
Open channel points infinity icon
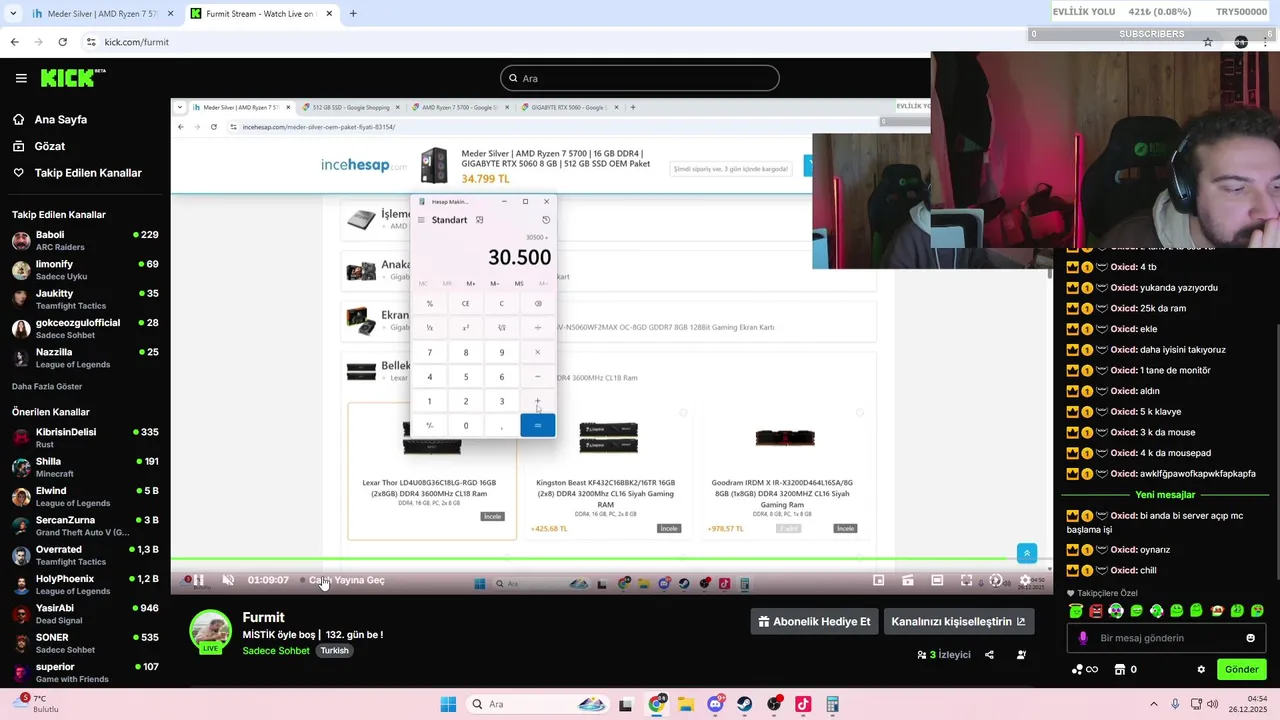(x=1085, y=669)
